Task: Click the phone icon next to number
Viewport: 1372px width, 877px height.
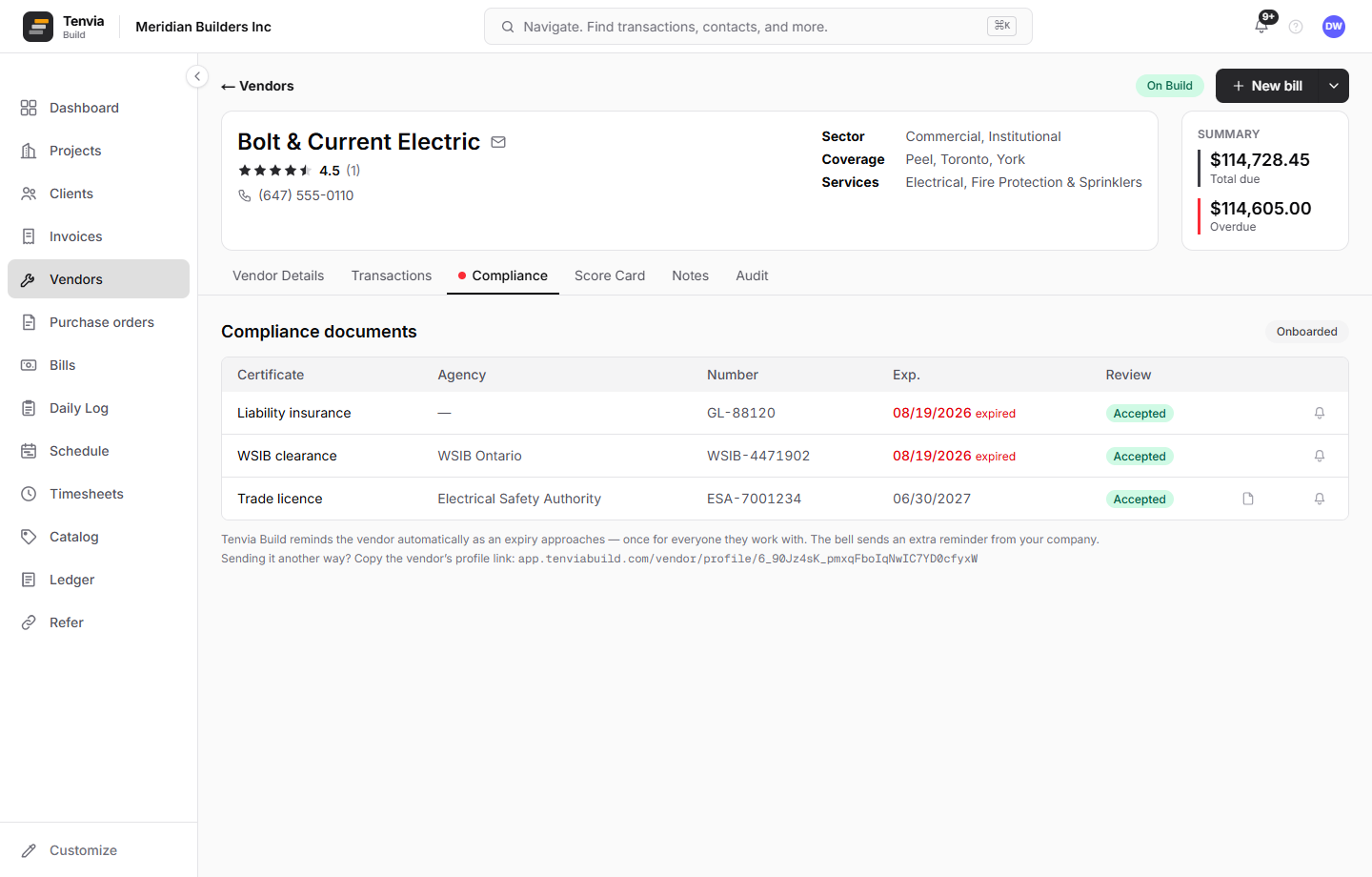Action: pyautogui.click(x=245, y=195)
